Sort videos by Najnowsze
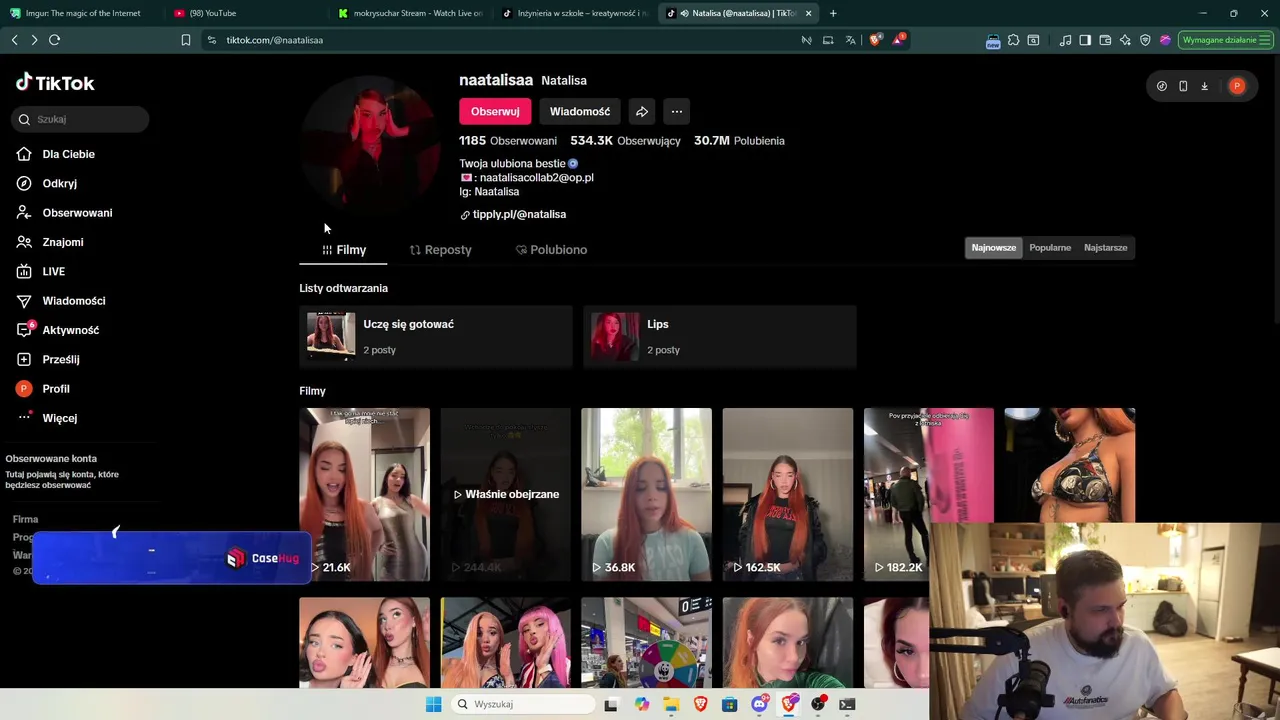This screenshot has height=720, width=1280. [x=994, y=248]
